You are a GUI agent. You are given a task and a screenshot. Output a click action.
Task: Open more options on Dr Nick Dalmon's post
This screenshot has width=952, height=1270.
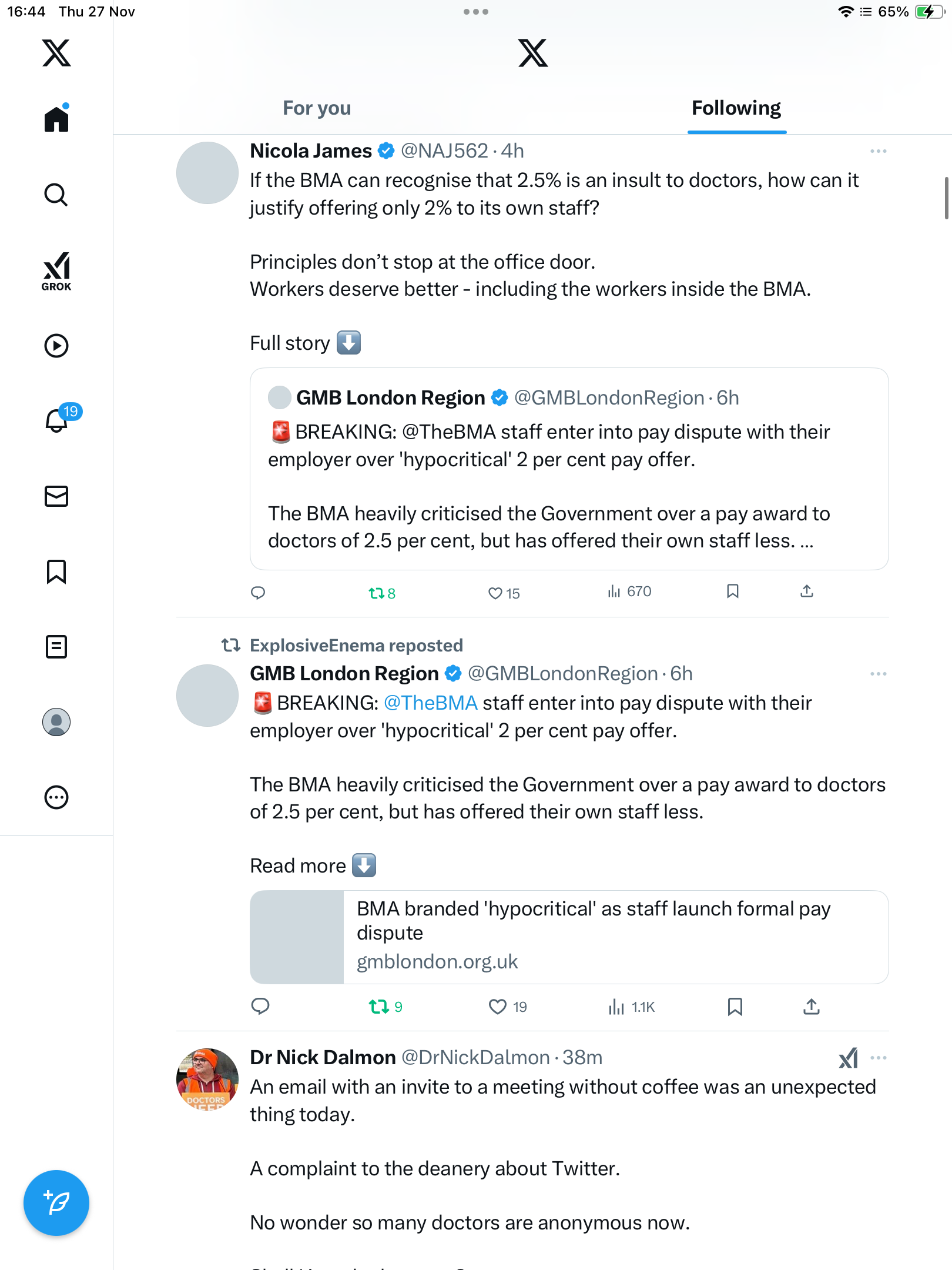(x=878, y=1058)
